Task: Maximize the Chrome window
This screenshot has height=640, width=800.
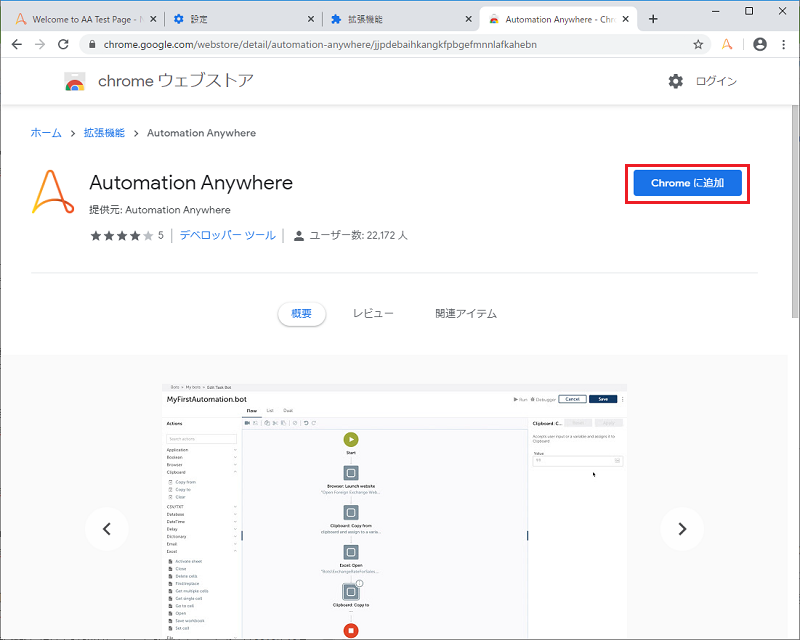Action: pos(749,11)
